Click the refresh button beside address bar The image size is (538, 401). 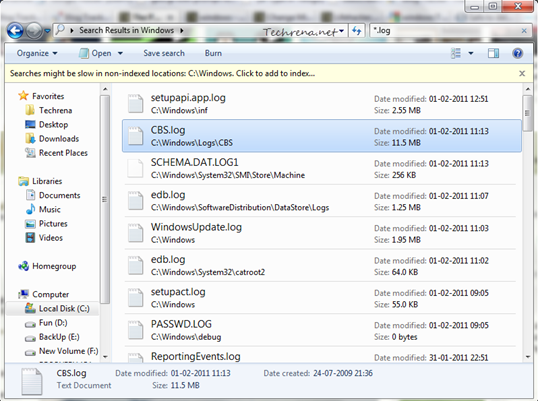pos(357,31)
